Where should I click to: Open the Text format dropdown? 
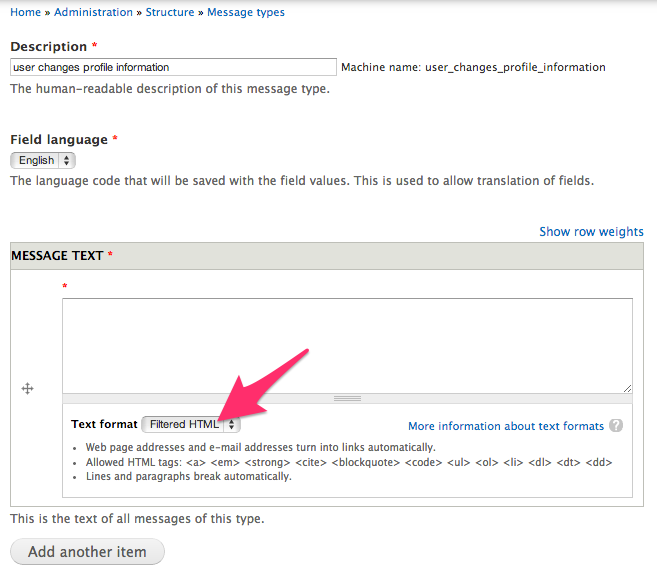[x=191, y=425]
